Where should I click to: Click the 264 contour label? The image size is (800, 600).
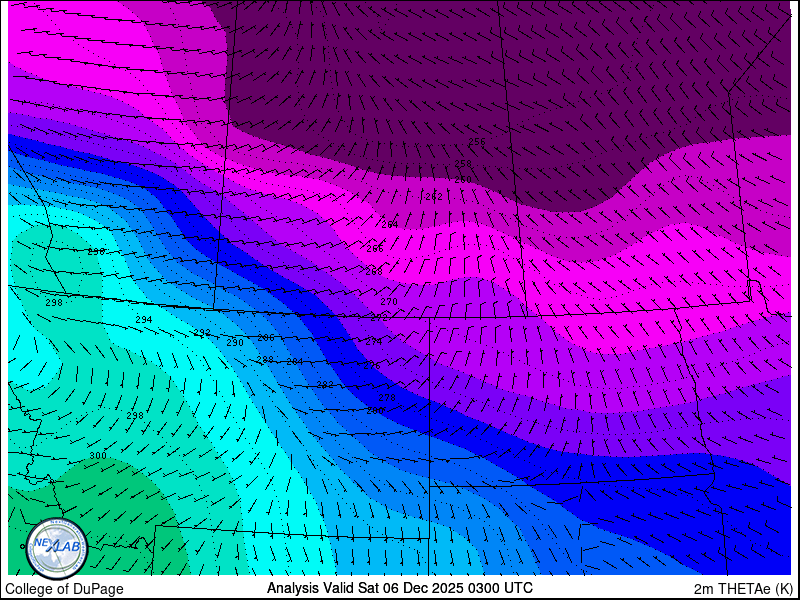pyautogui.click(x=390, y=224)
